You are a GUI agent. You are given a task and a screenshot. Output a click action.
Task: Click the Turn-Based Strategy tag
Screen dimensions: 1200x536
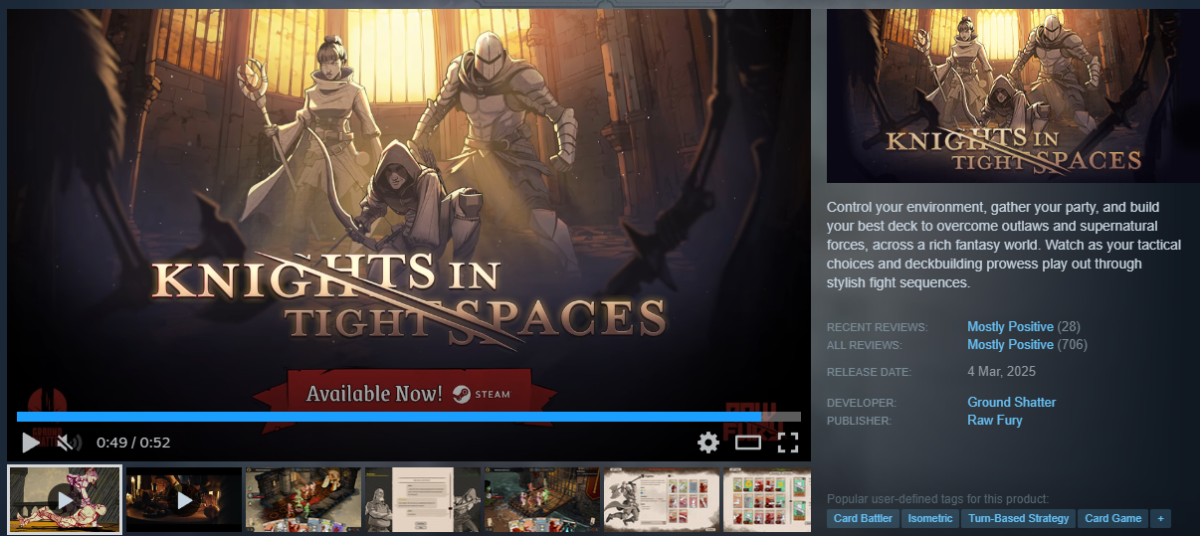tap(1017, 518)
